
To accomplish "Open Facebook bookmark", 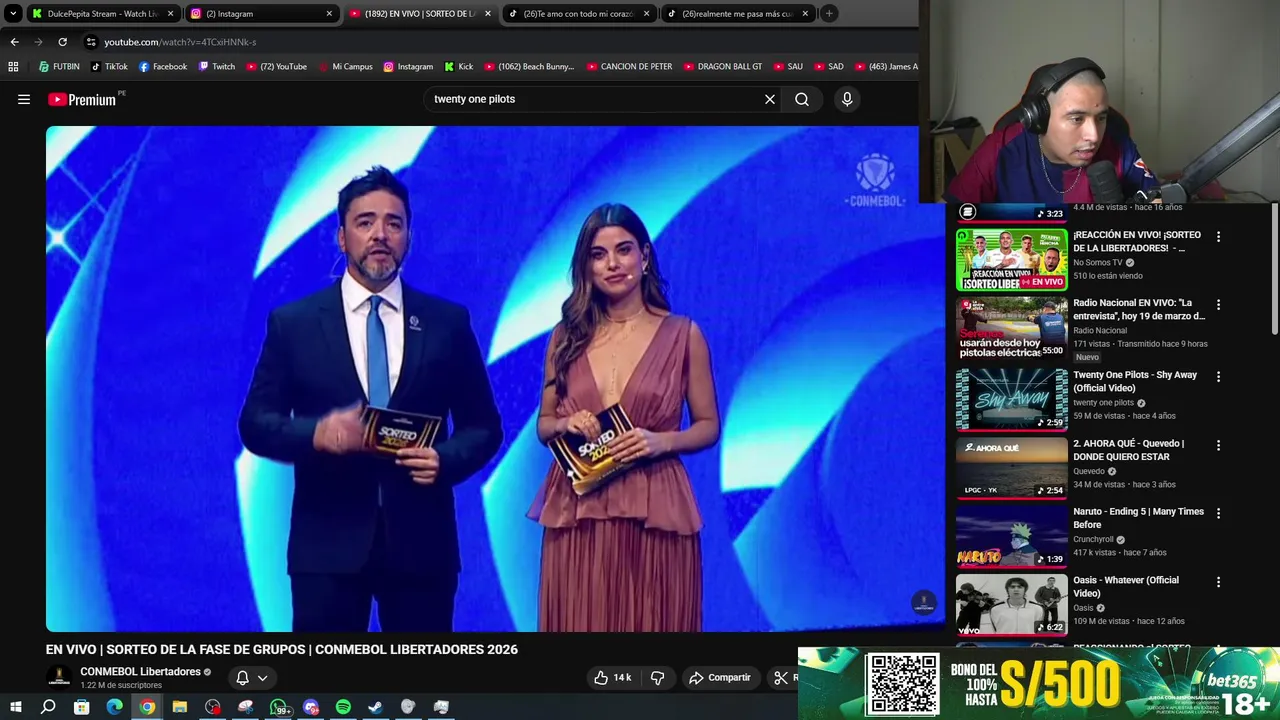I will click(x=163, y=67).
